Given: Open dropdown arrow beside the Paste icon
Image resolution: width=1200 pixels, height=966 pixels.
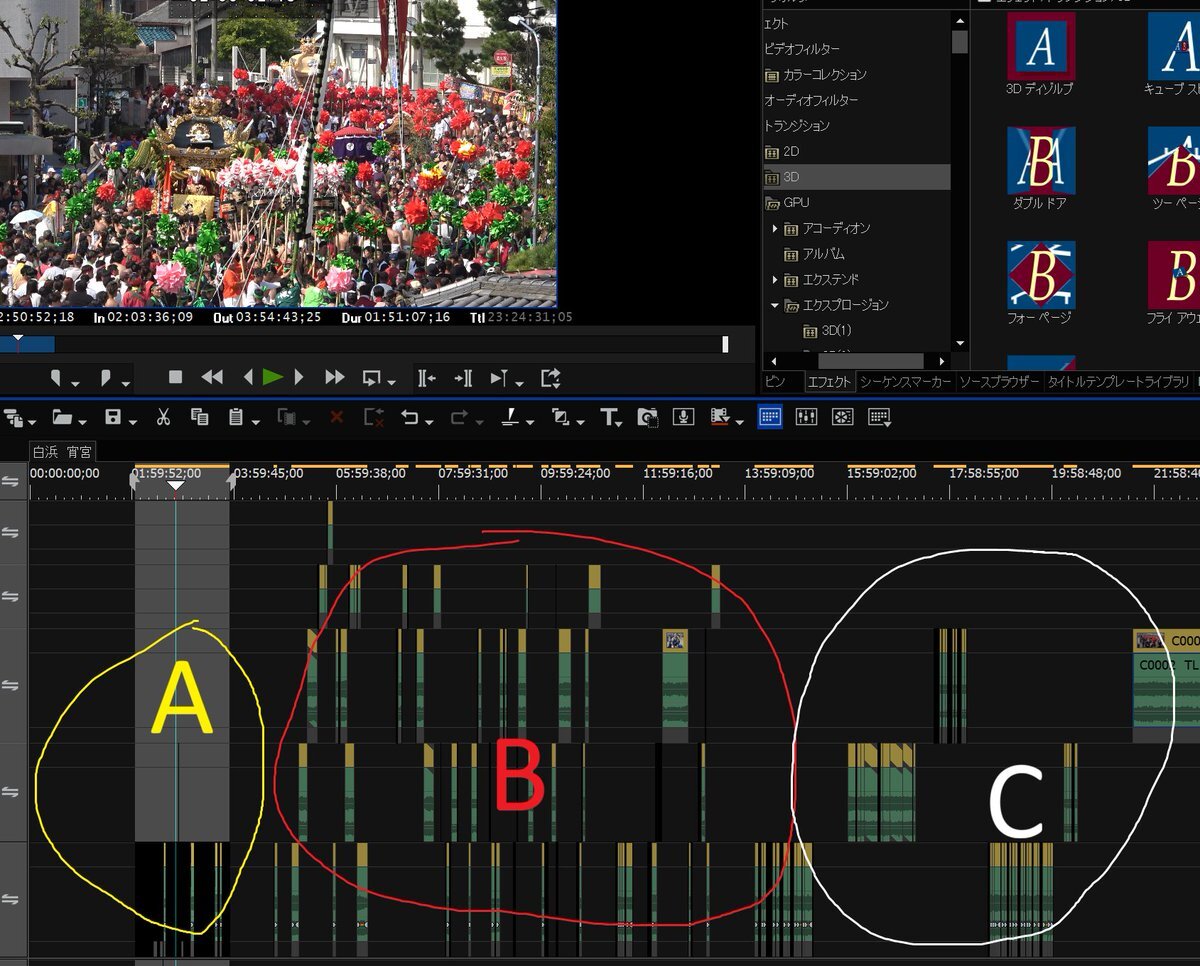Looking at the screenshot, I should pos(256,423).
